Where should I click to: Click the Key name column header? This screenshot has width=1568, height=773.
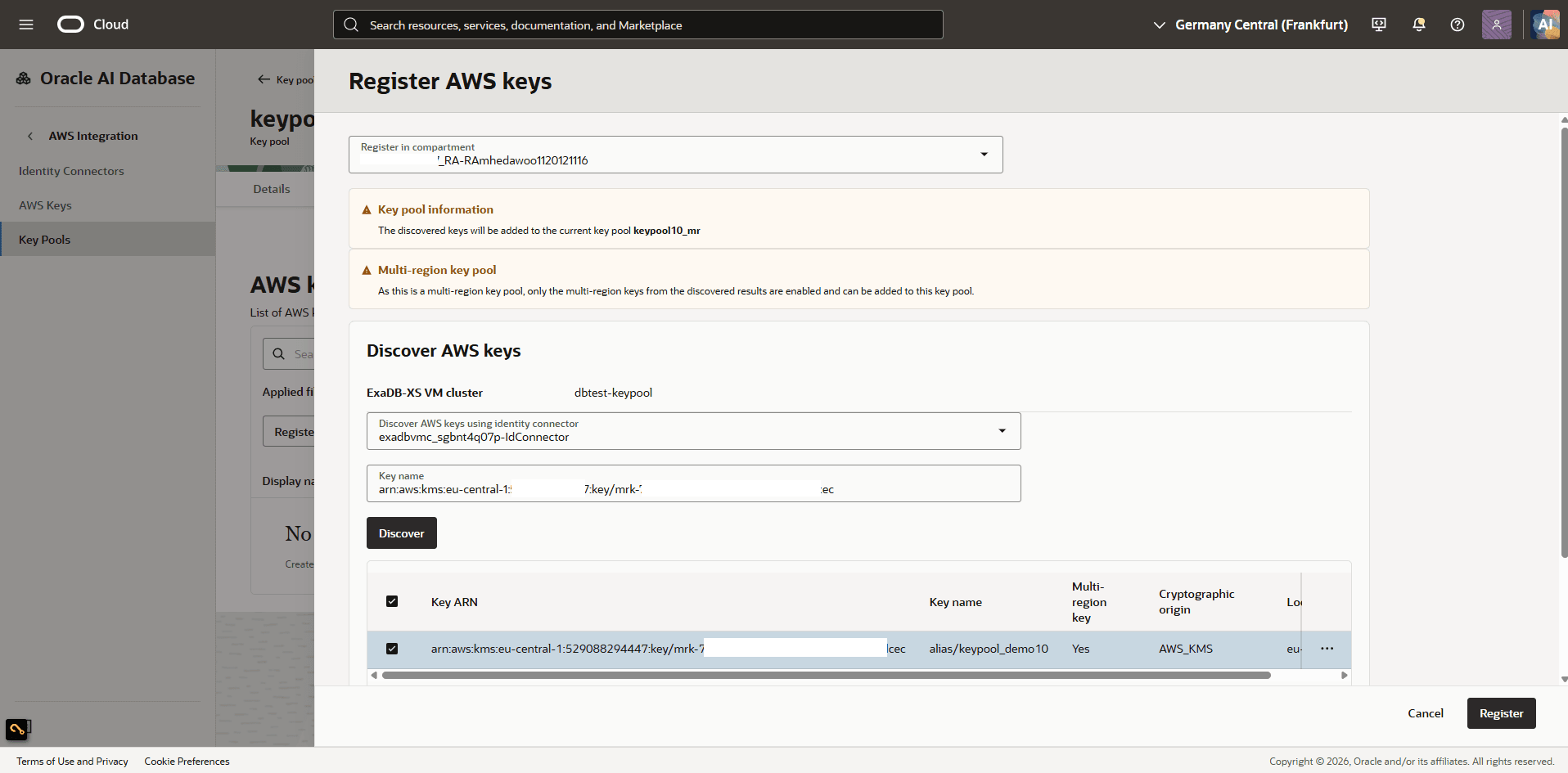click(955, 602)
